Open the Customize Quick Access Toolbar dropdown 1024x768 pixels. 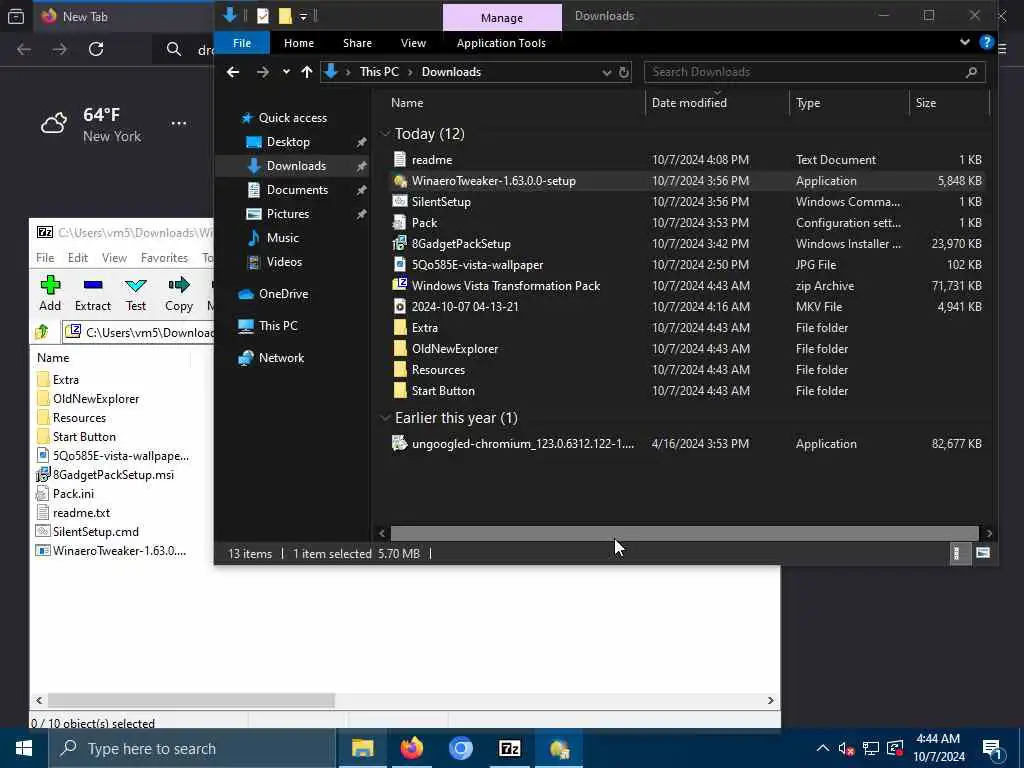click(304, 16)
